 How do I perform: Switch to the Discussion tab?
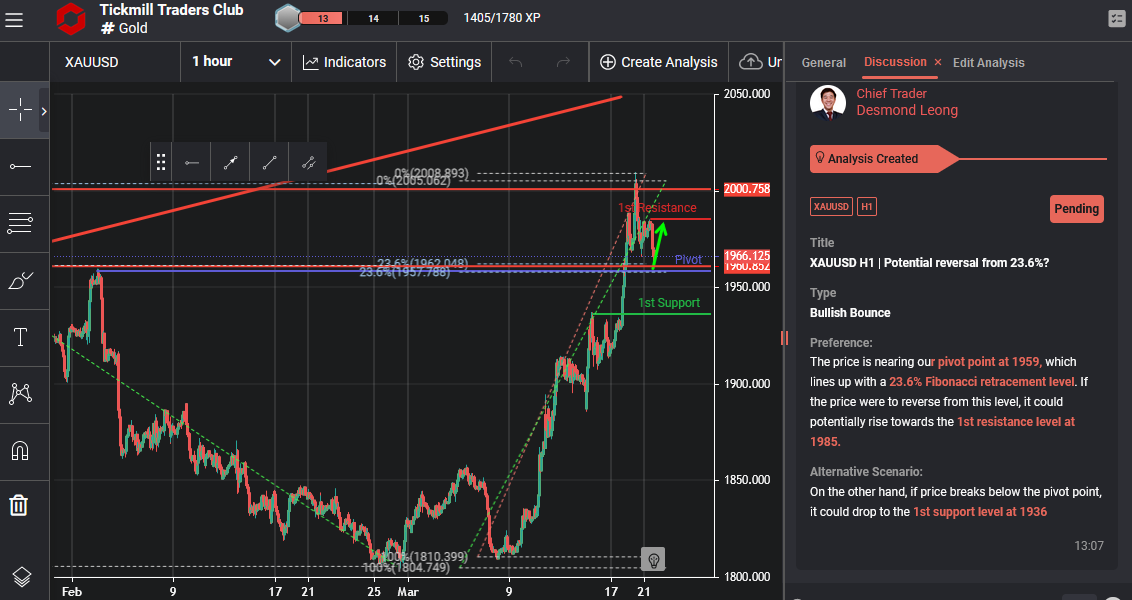895,62
